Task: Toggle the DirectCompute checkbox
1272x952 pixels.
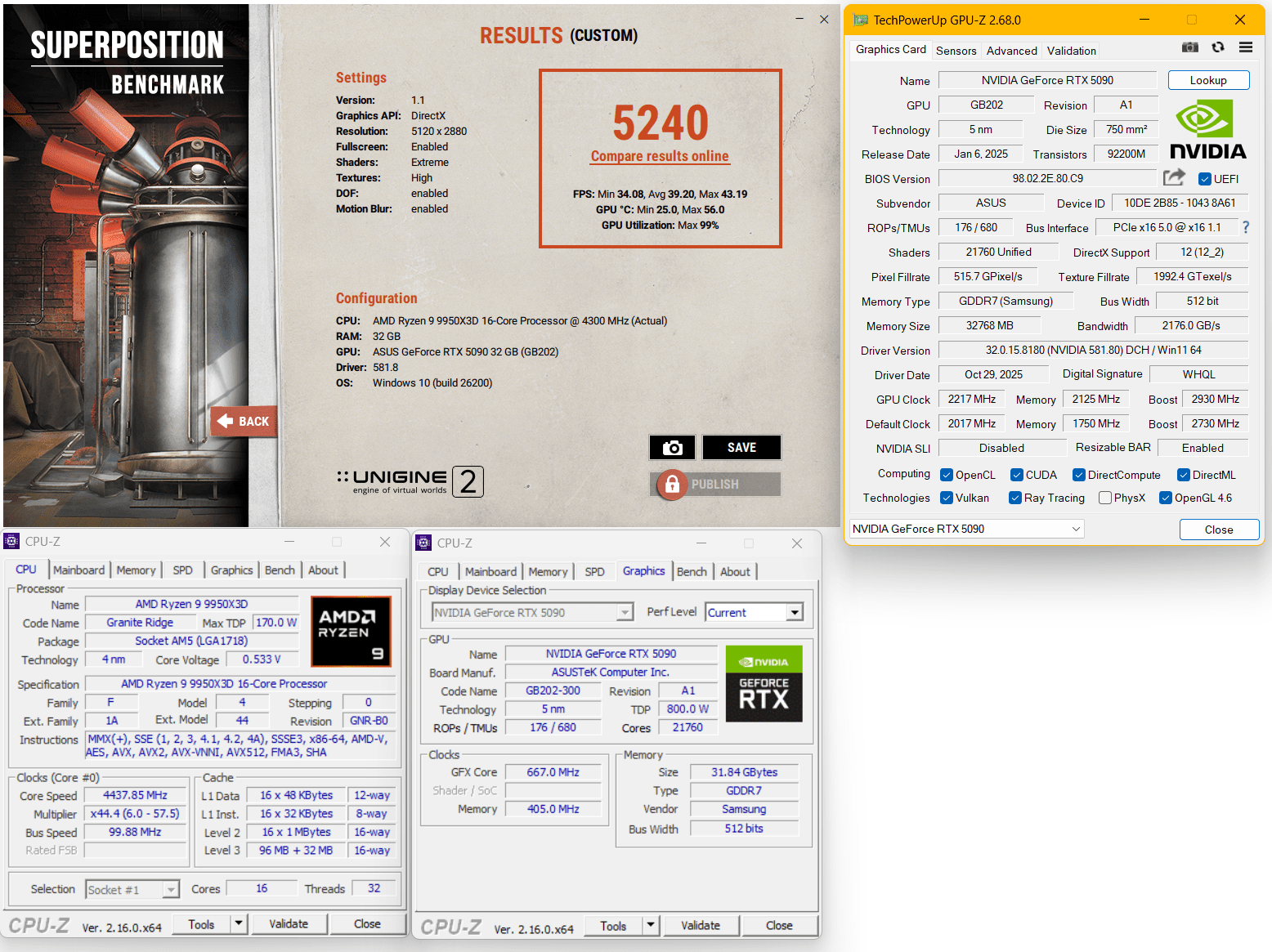Action: tap(1078, 475)
